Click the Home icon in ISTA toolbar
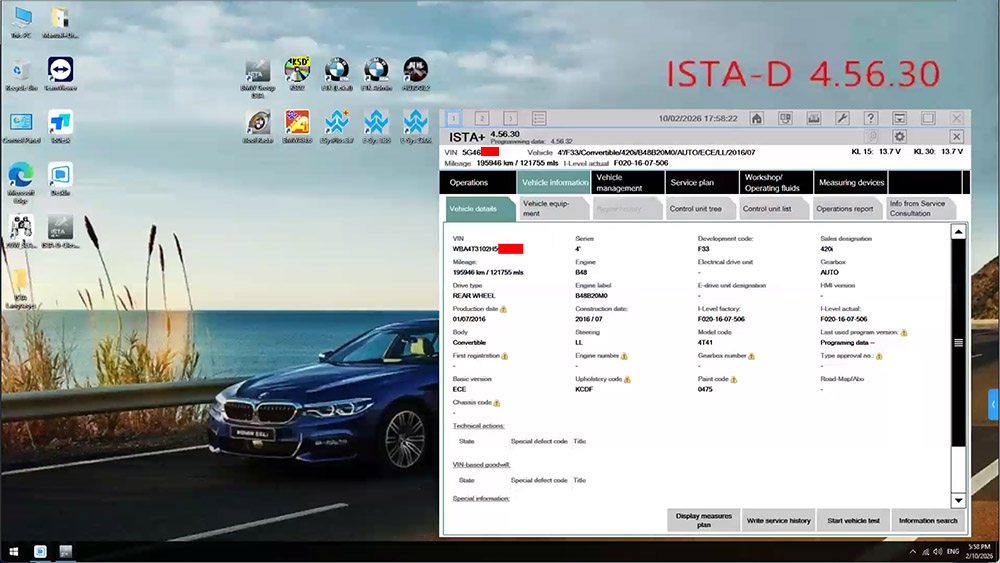Image resolution: width=1000 pixels, height=563 pixels. pos(757,118)
